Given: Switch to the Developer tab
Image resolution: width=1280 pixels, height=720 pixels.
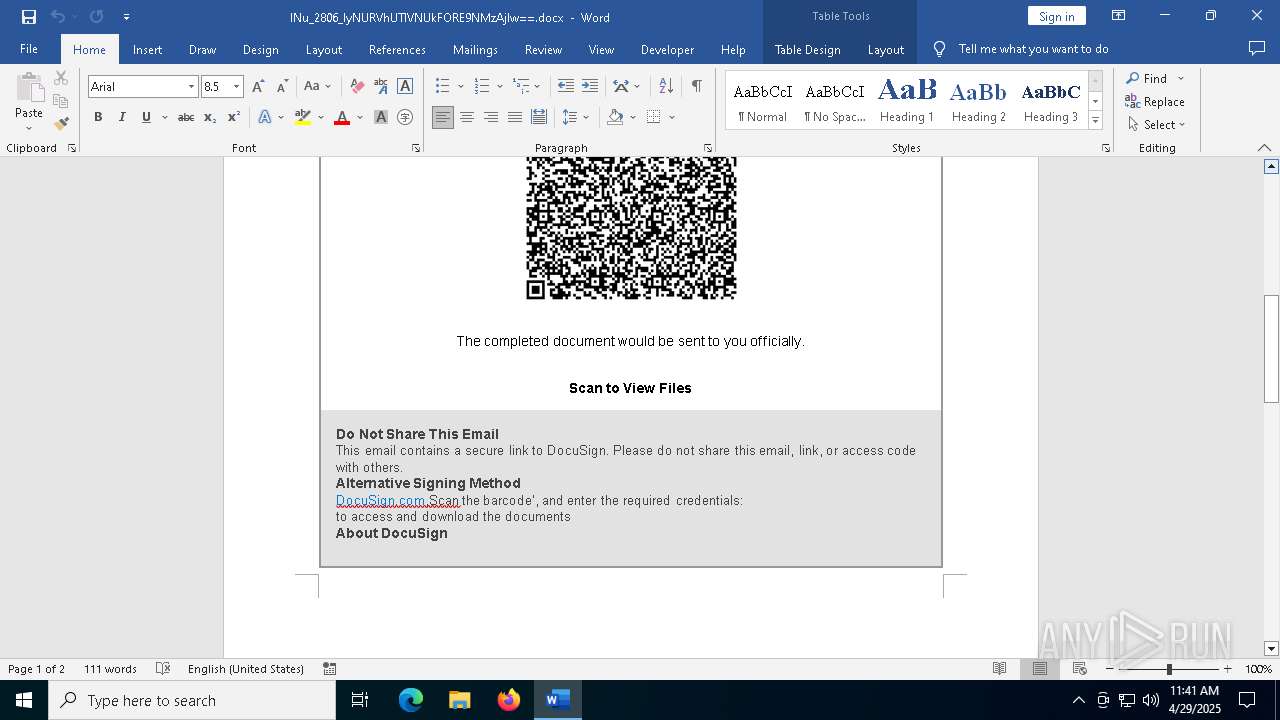Looking at the screenshot, I should [667, 49].
